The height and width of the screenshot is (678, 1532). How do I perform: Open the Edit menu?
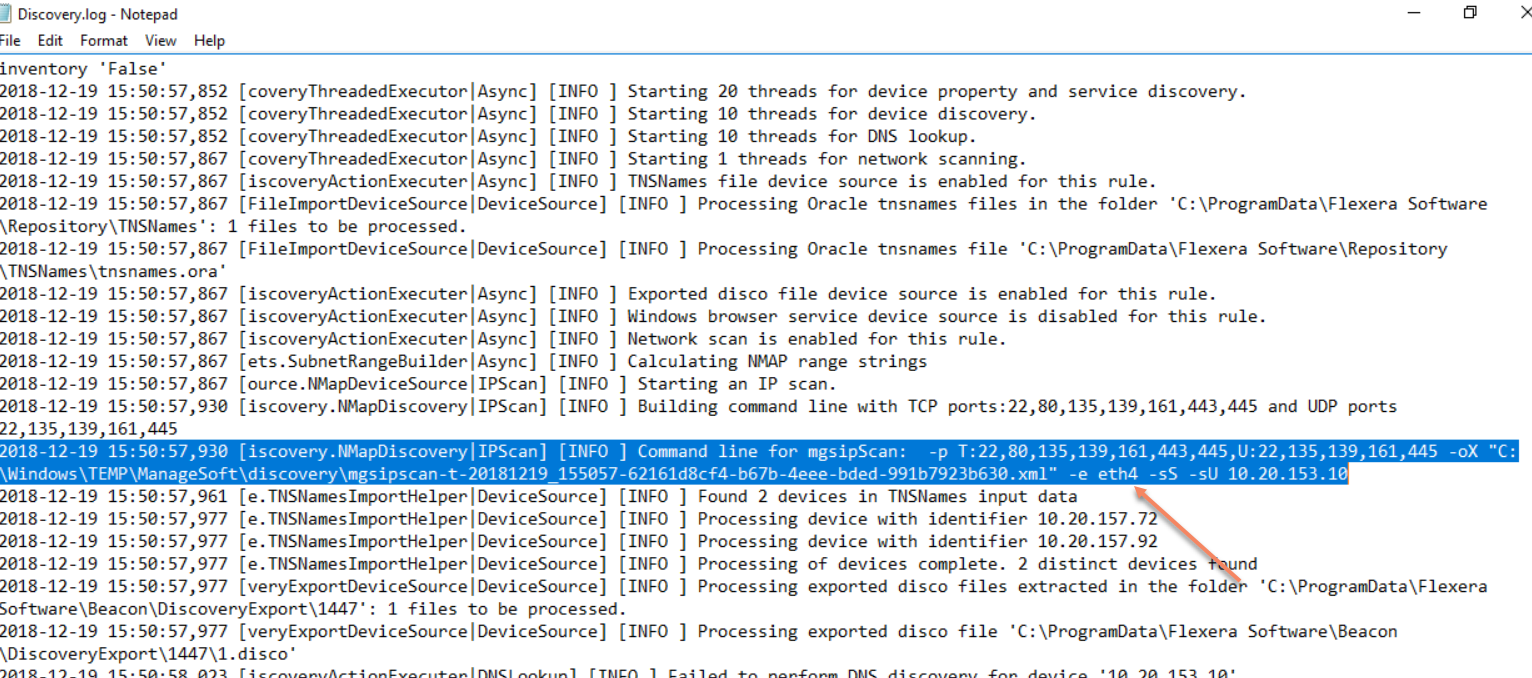50,41
